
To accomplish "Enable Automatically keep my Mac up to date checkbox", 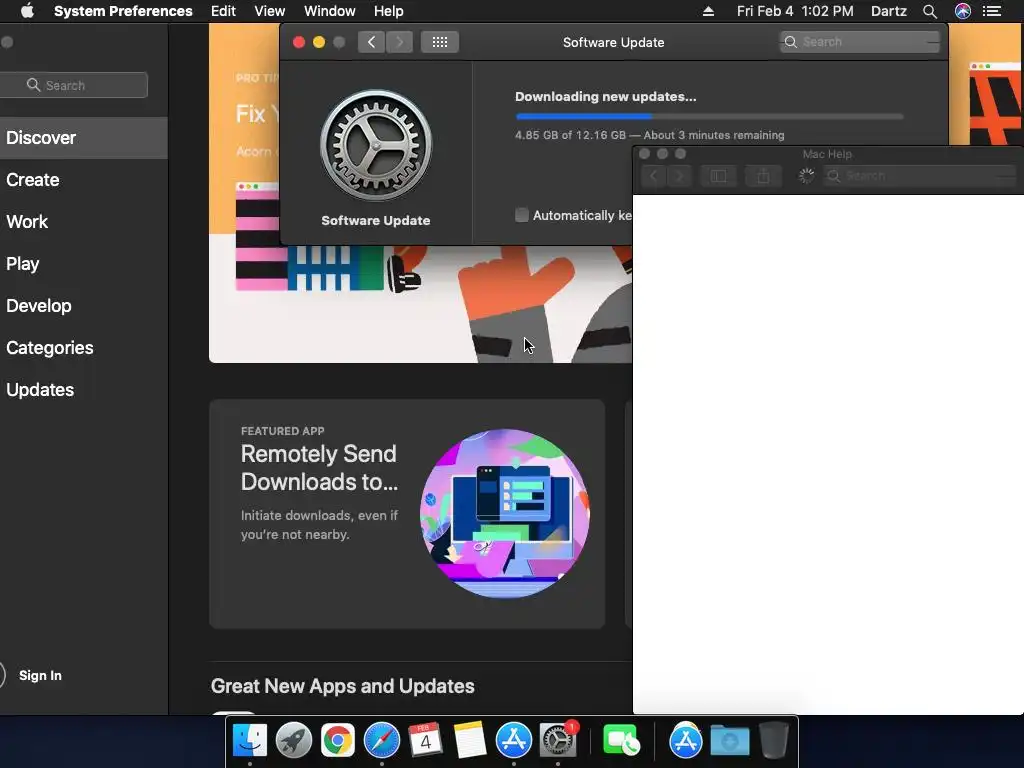I will tap(521, 215).
